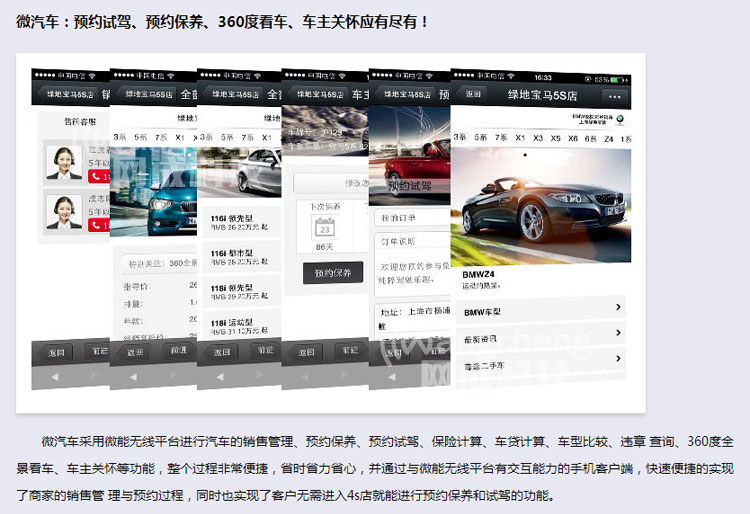Image resolution: width=750 pixels, height=514 pixels.
Task: Expand the BMW车型 row chevron
Action: point(619,308)
